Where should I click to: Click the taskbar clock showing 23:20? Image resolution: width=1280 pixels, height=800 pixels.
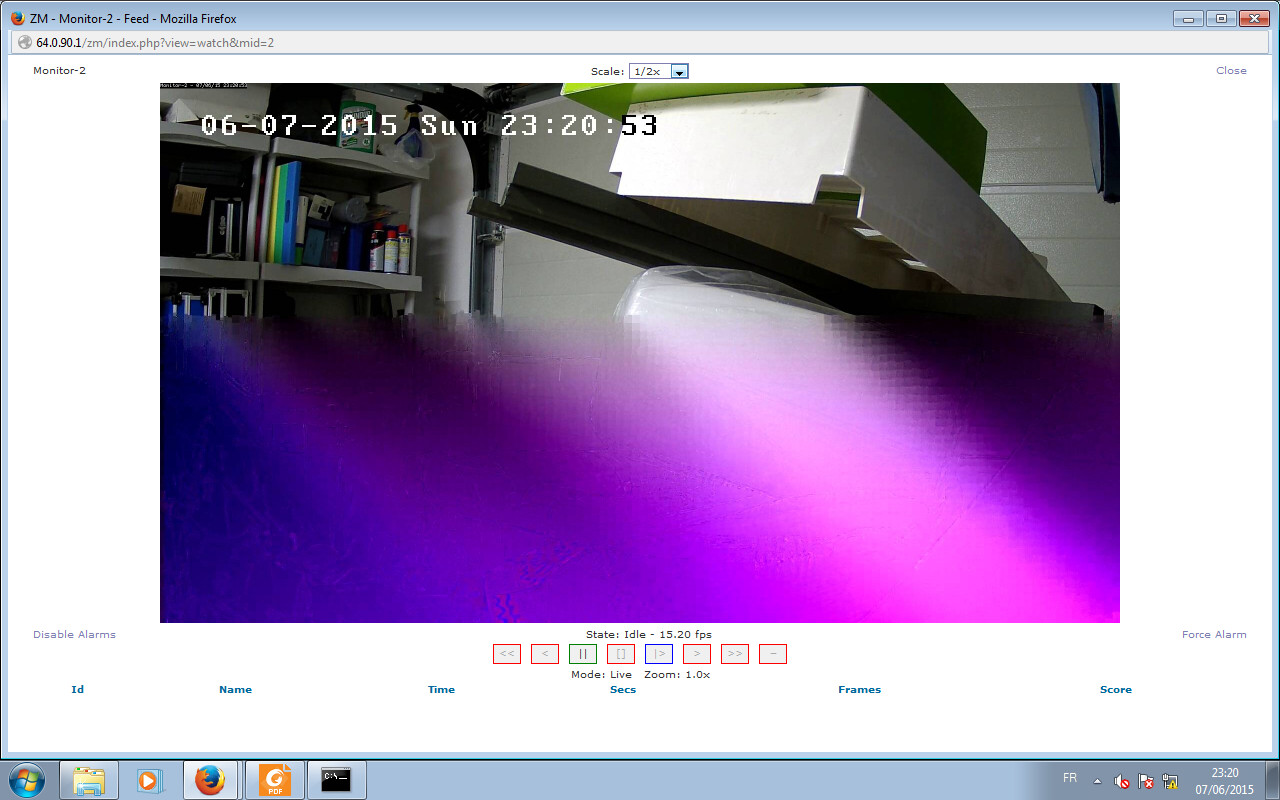pos(1224,781)
